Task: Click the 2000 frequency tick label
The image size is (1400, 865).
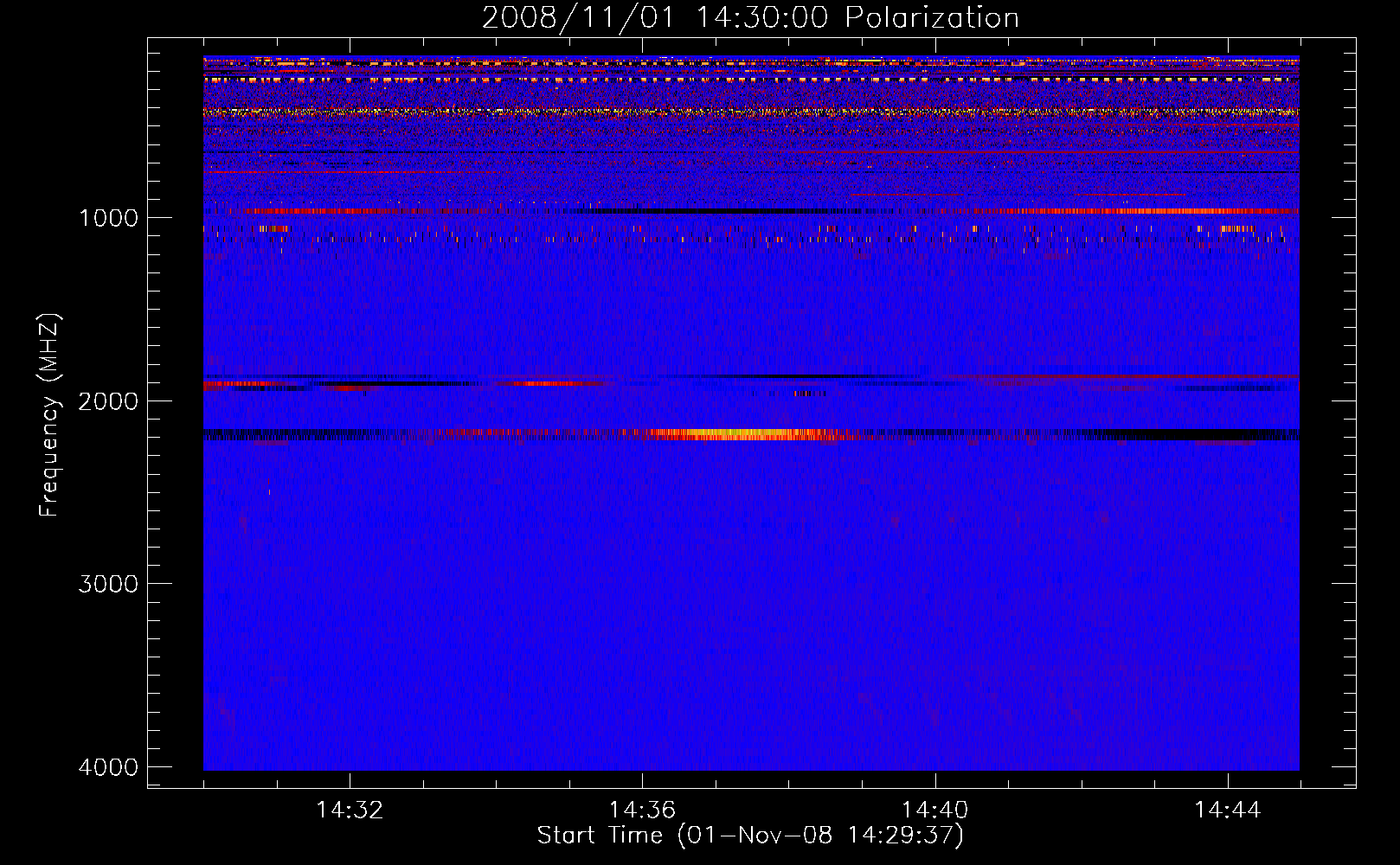Action: (108, 400)
